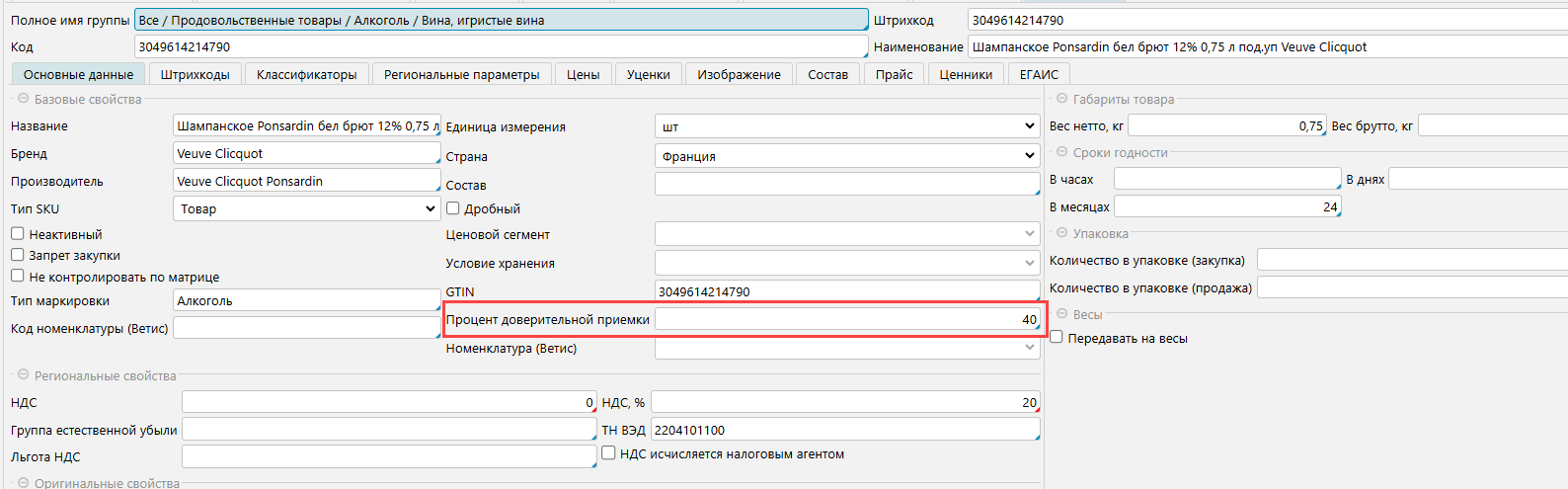Open the Ценовой сегмент dropdown
1568x489 pixels.
click(x=846, y=234)
